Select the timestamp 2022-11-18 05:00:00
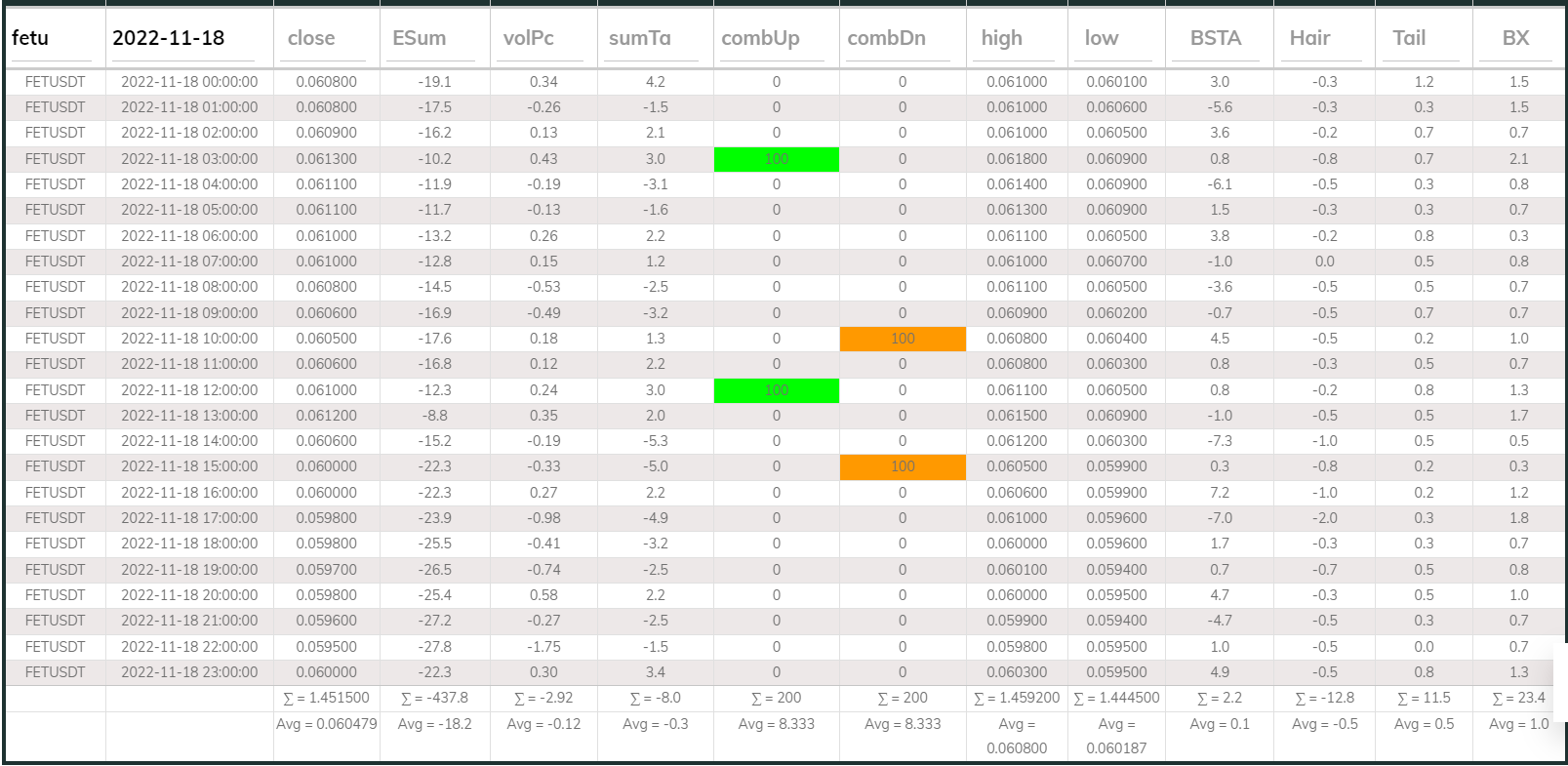The width and height of the screenshot is (1568, 766). [189, 210]
